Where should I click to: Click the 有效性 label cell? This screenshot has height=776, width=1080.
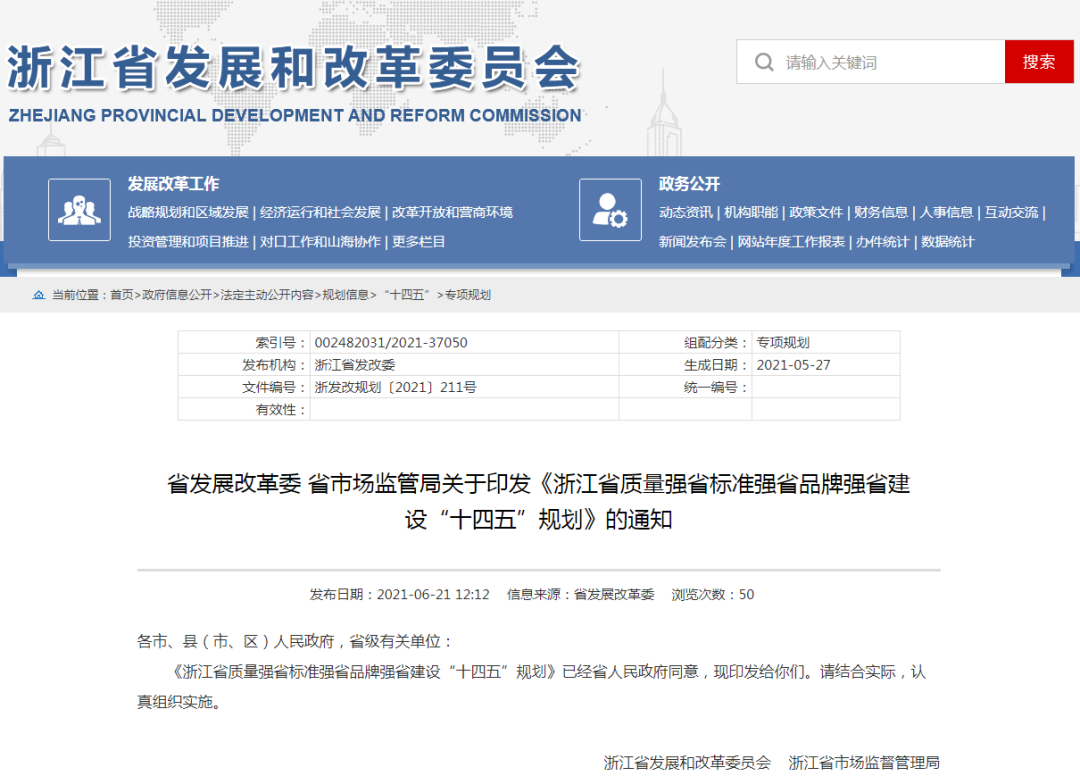click(x=245, y=410)
